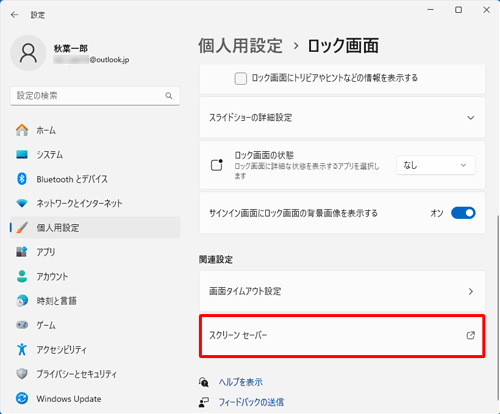Click the Bluetooth icon in sidebar
This screenshot has height=414, width=500.
coord(22,179)
